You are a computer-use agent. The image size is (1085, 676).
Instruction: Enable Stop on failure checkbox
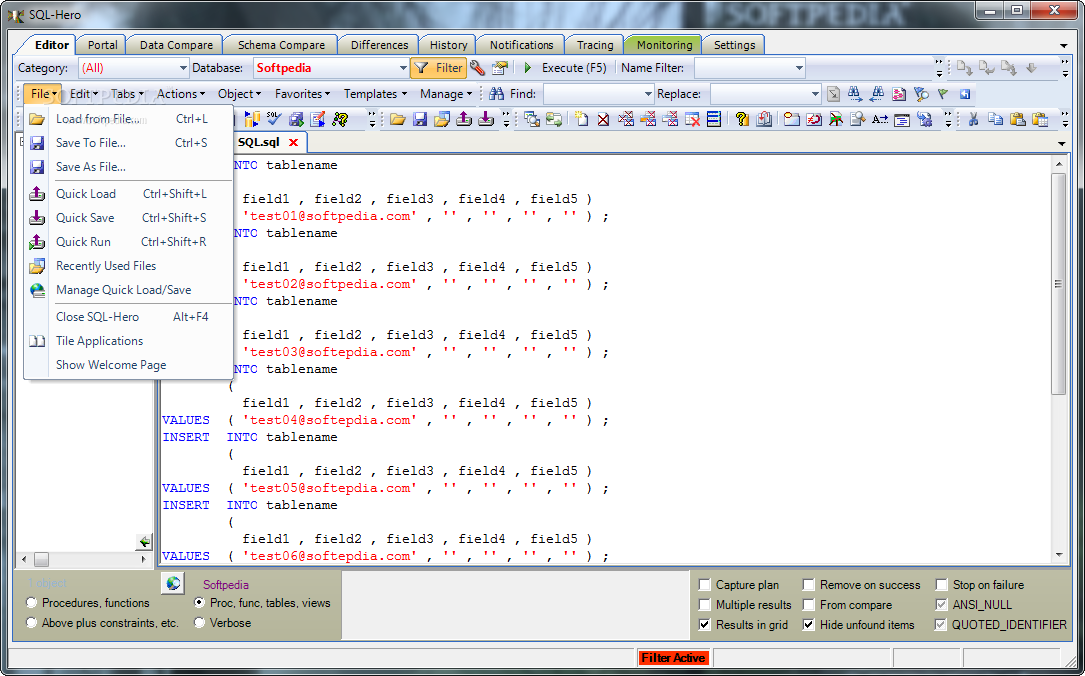click(x=941, y=585)
